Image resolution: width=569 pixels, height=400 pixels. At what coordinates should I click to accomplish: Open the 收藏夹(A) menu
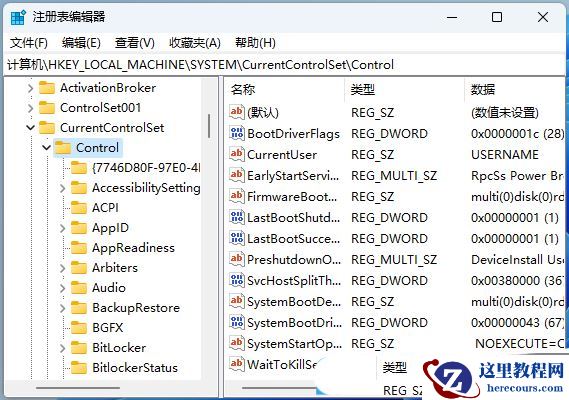tap(195, 43)
